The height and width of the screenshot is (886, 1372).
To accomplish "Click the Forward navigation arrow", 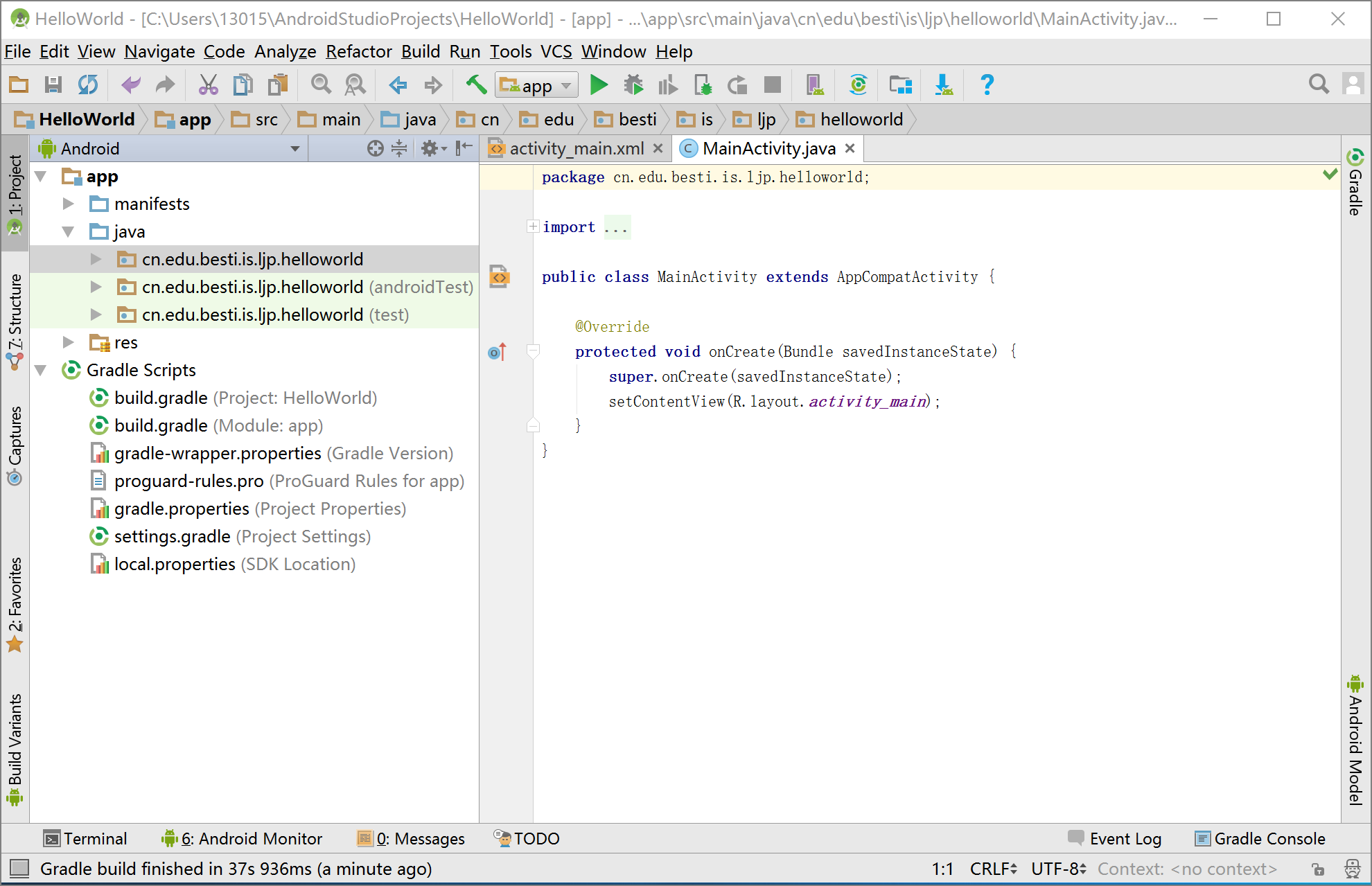I will click(x=433, y=85).
